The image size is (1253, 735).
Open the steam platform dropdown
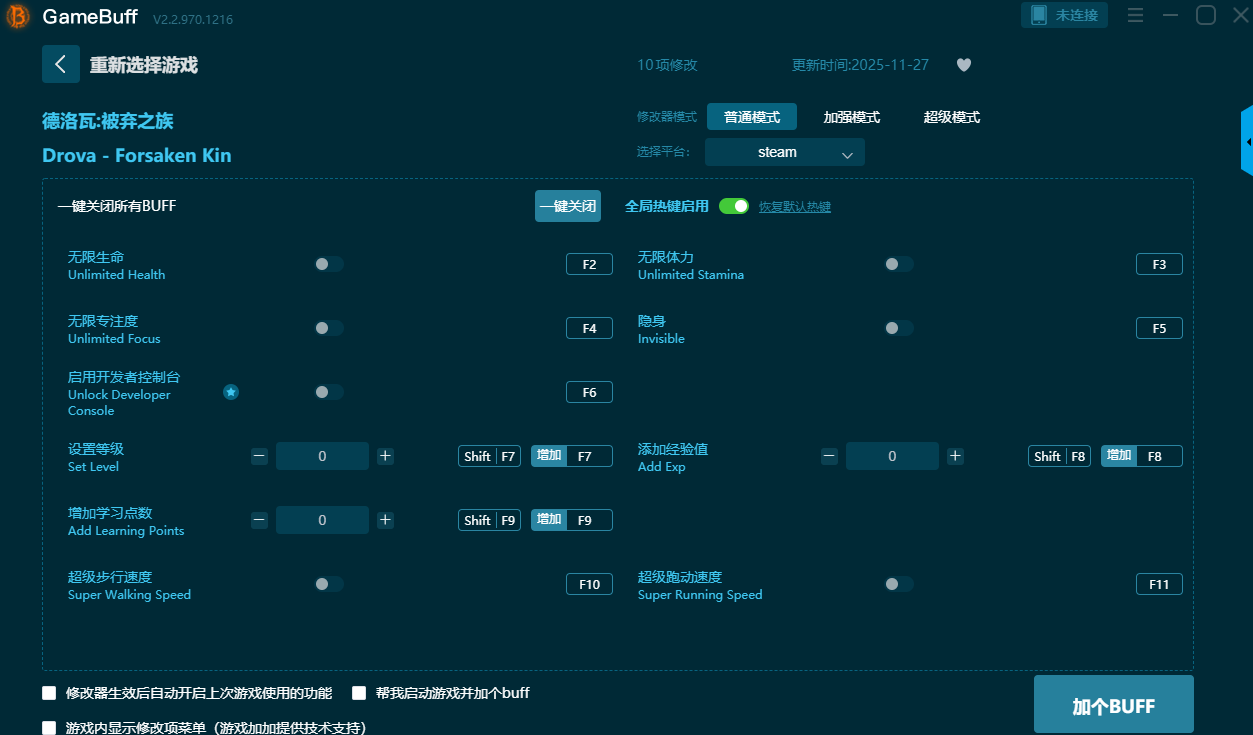tap(784, 152)
